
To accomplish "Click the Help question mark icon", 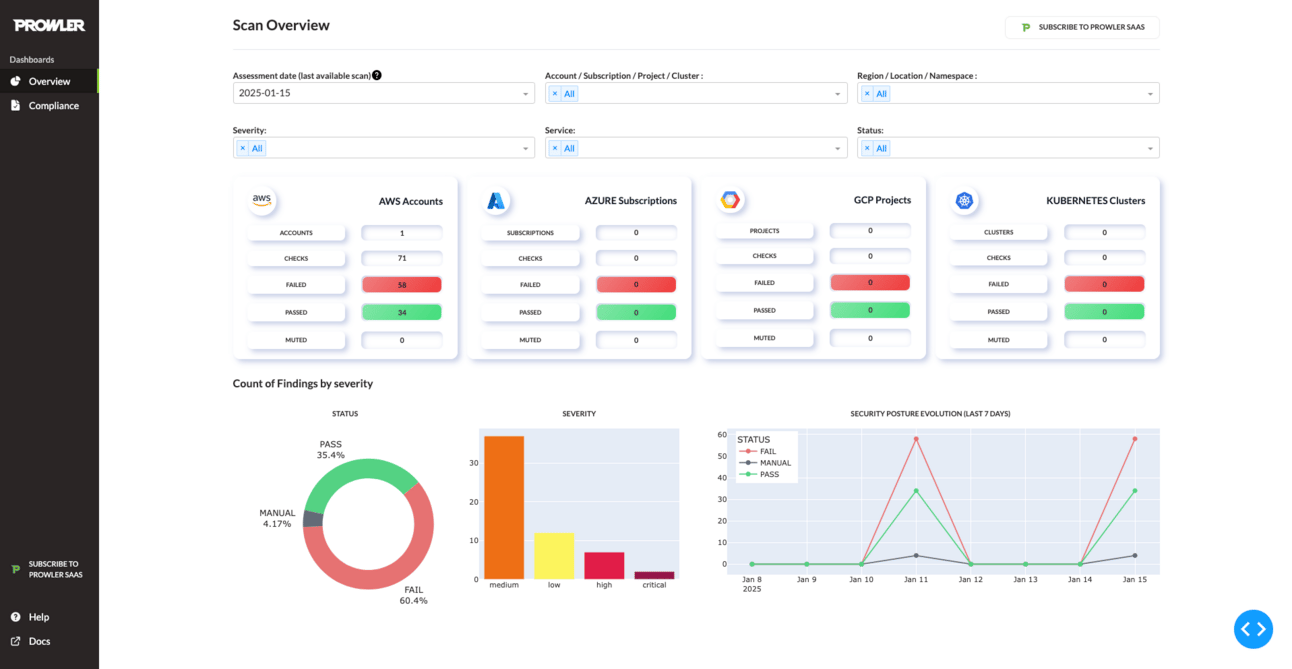I will [16, 617].
